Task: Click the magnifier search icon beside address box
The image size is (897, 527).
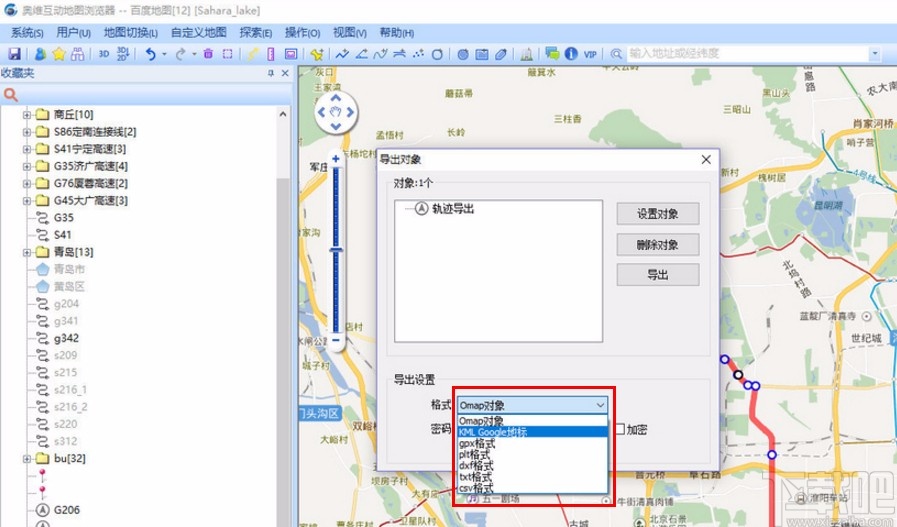Action: [616, 54]
